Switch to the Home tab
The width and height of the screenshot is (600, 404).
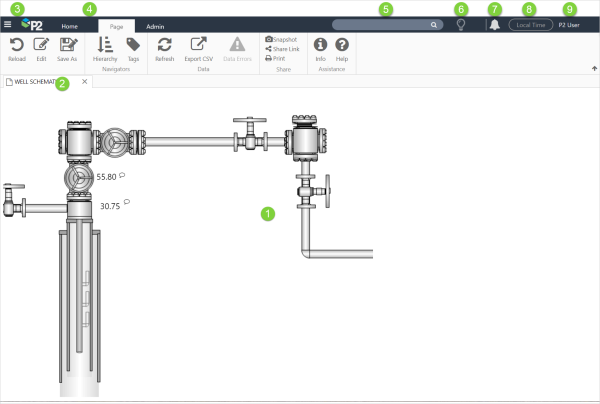pyautogui.click(x=69, y=26)
